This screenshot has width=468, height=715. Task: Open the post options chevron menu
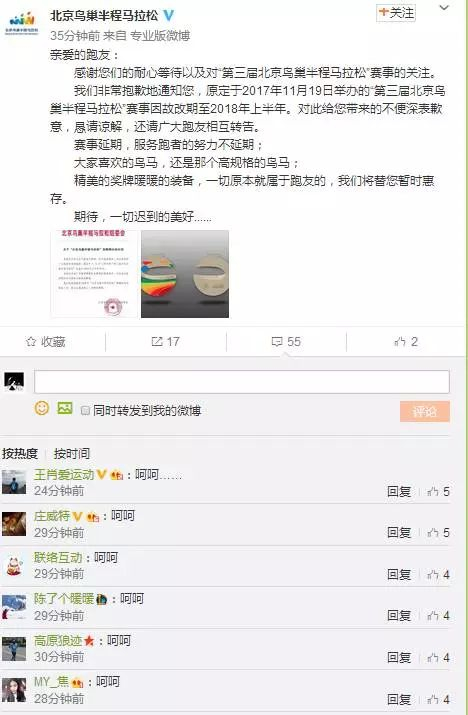click(x=444, y=8)
